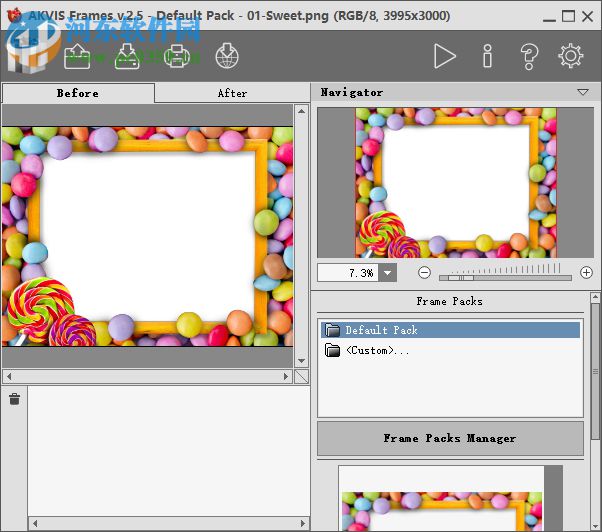Click the settings panel scrollbar thumb
Viewport: 602px width, 532px height.
point(595,371)
